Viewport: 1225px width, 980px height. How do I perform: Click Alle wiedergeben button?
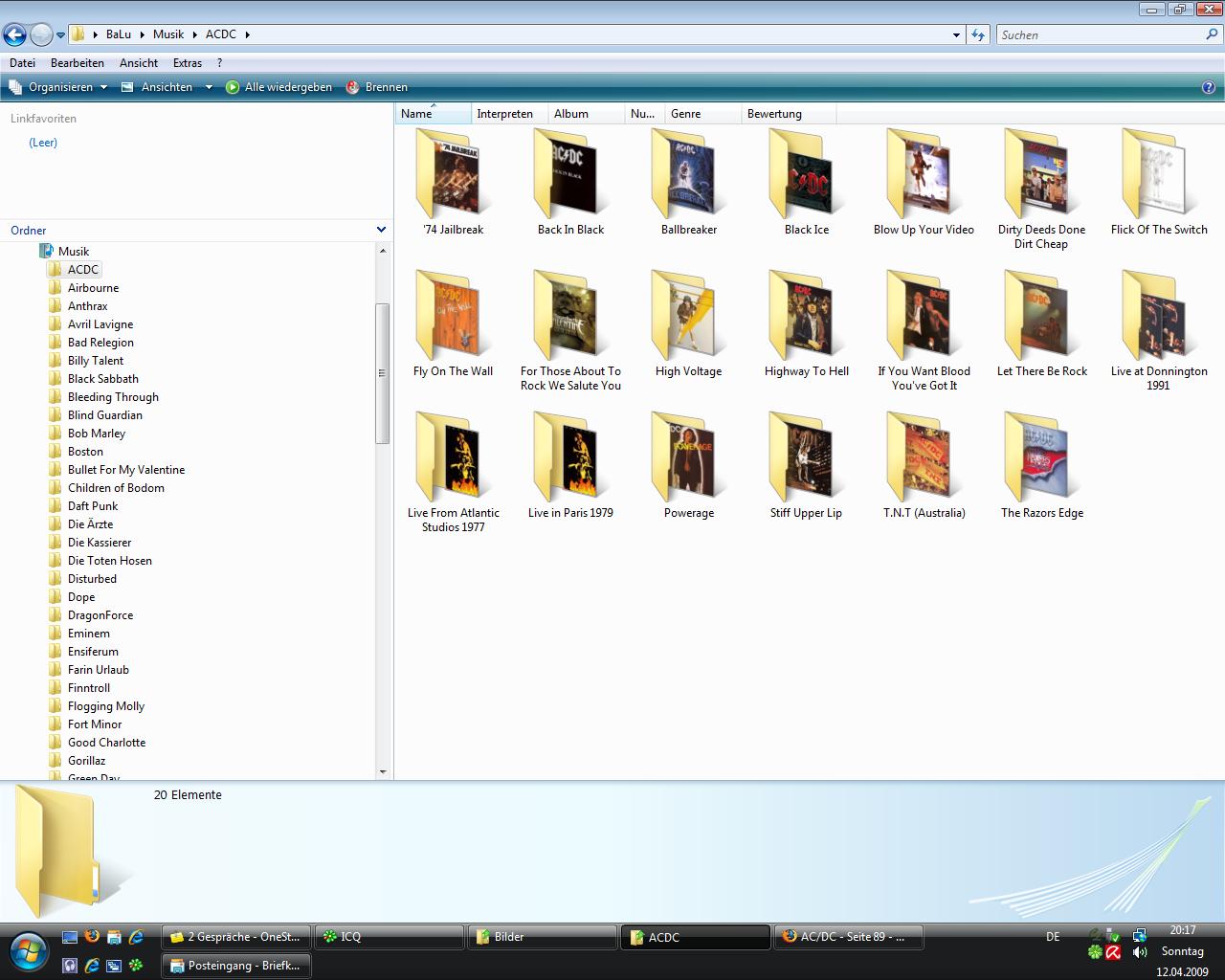click(279, 87)
